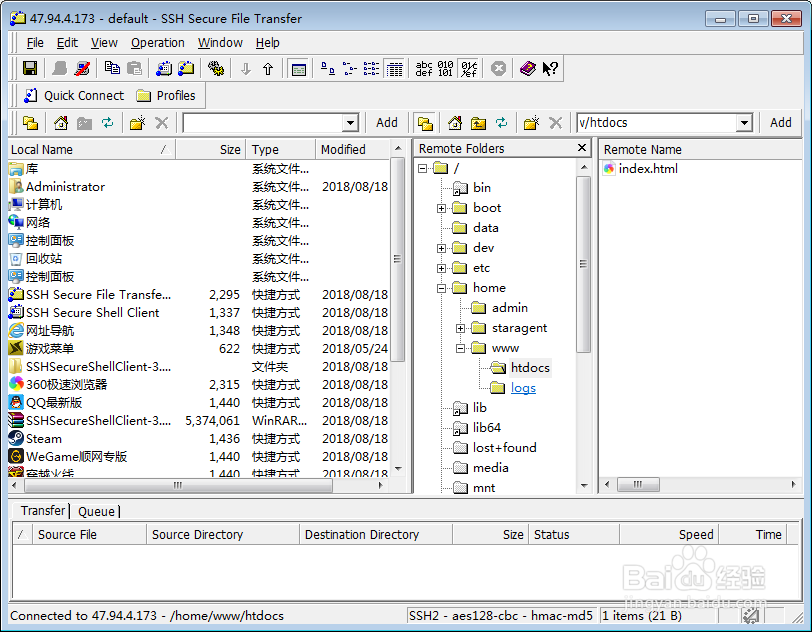Select Auto transfer mode icon
The image size is (812, 632).
pyautogui.click(x=469, y=68)
